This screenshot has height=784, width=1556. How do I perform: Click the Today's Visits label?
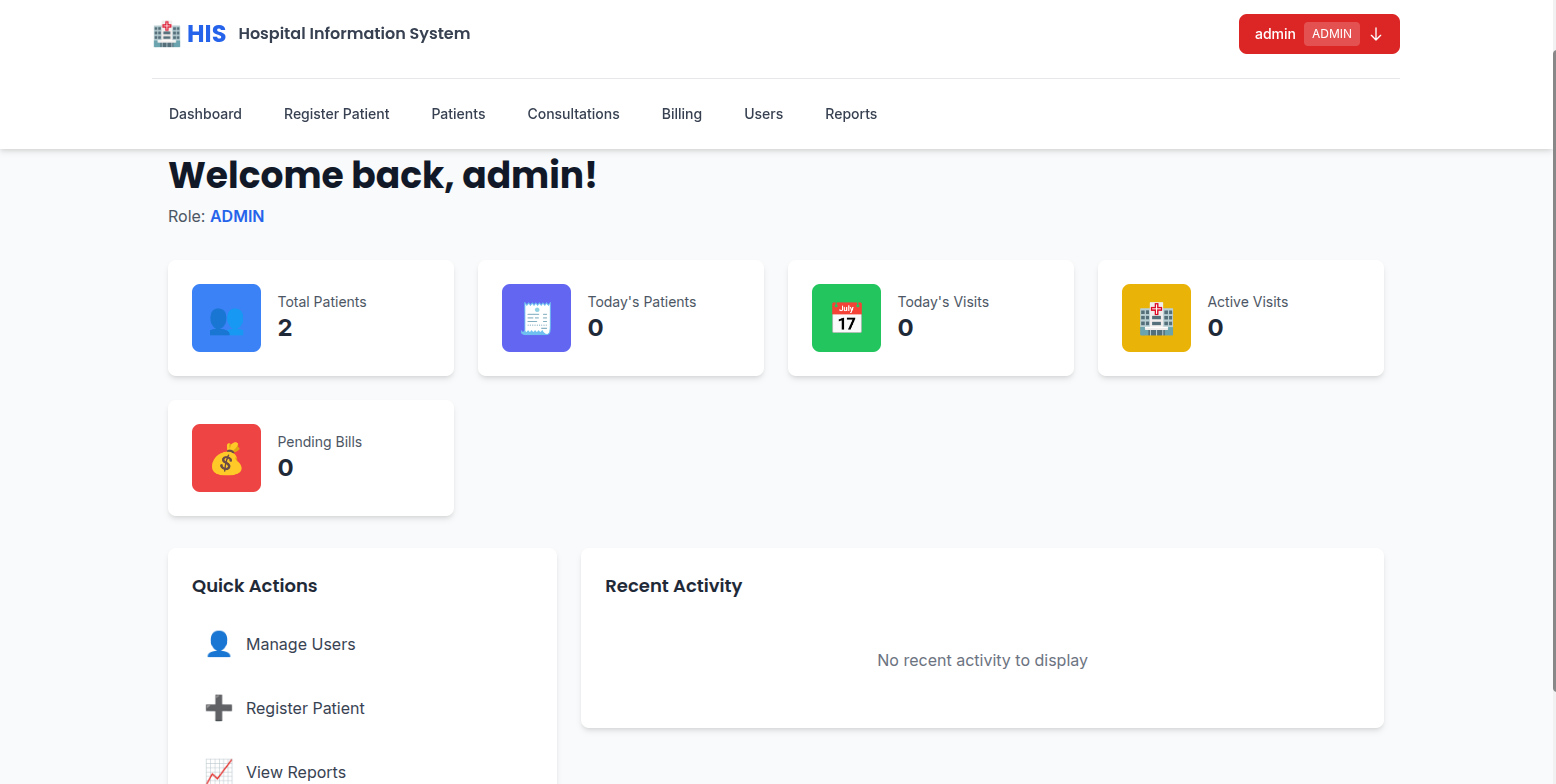(x=943, y=302)
